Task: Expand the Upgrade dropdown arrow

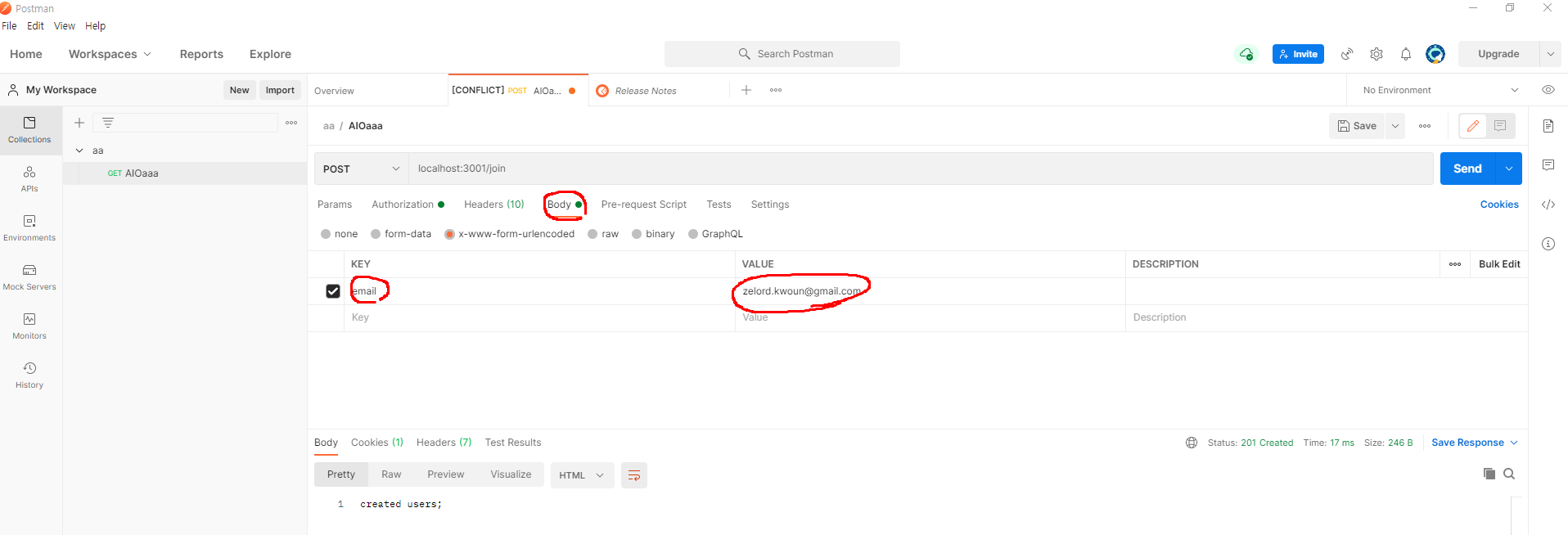Action: (1551, 54)
